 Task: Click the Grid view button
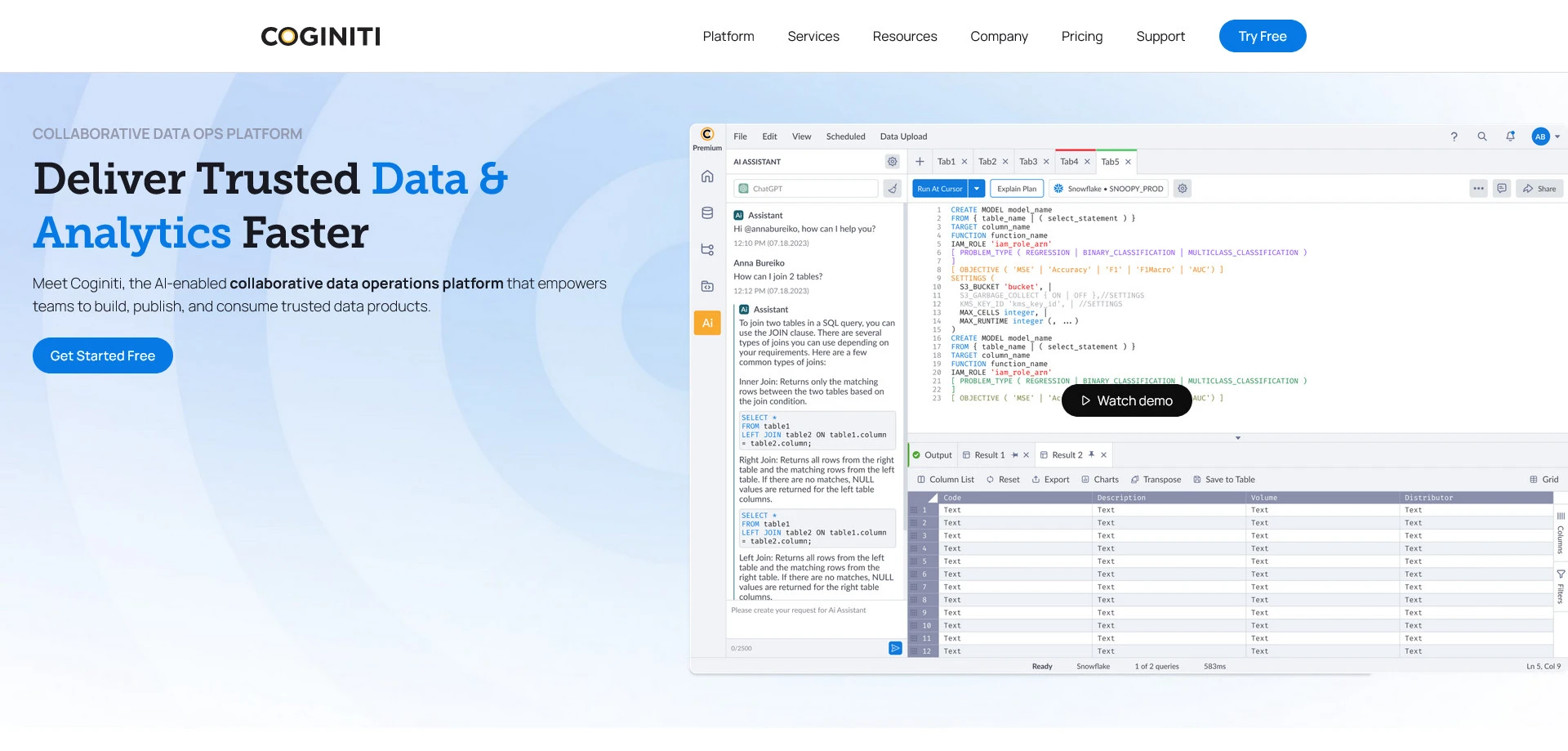[x=1544, y=480]
